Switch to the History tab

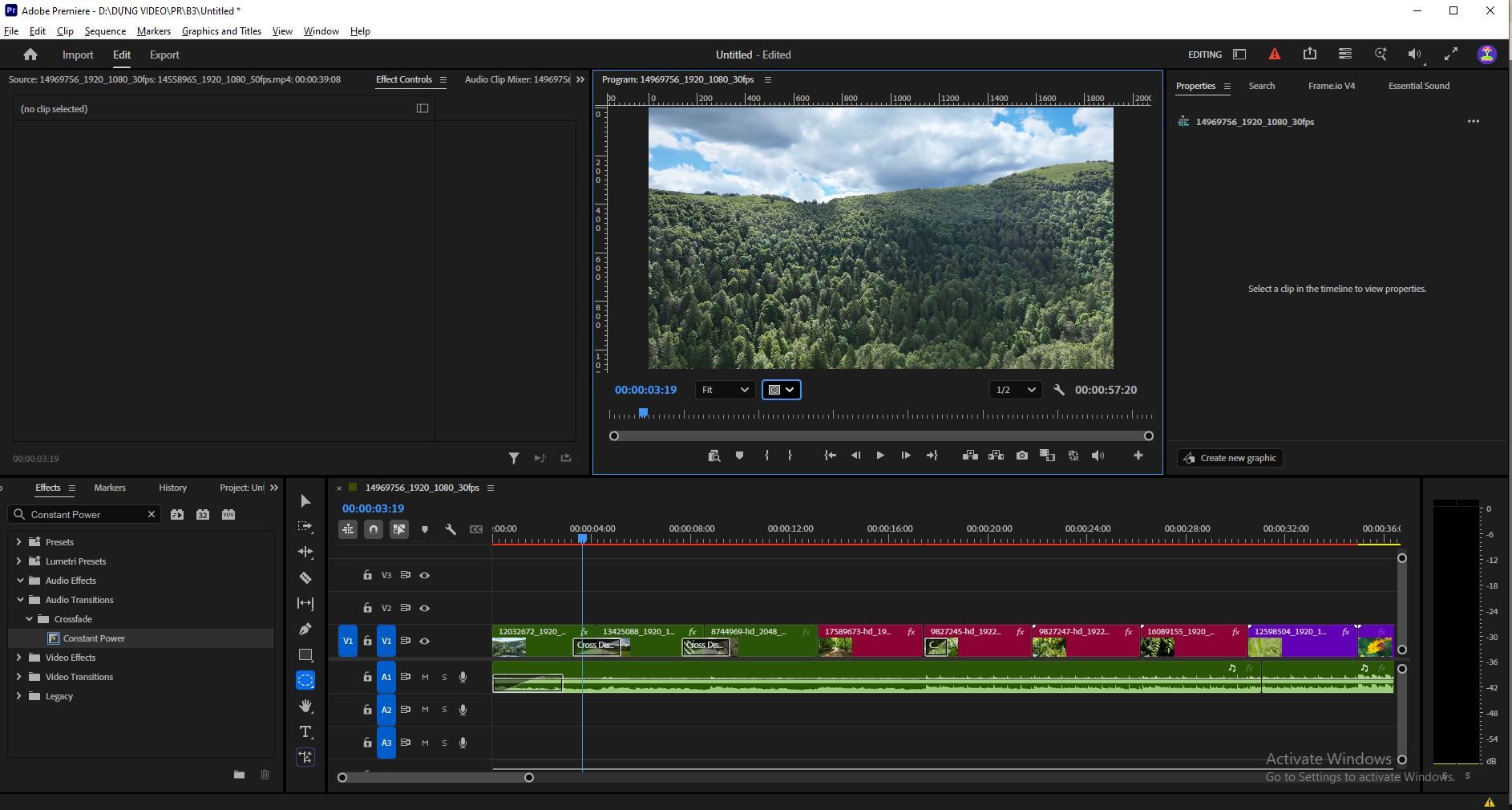coord(172,488)
